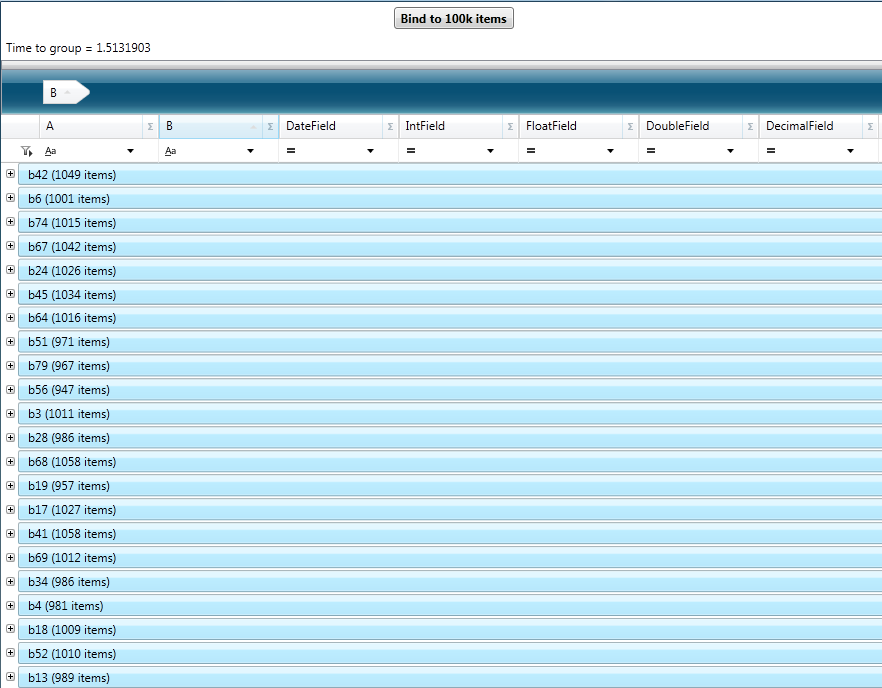
Task: Open DoubleField sigma summary icon
Action: [750, 127]
